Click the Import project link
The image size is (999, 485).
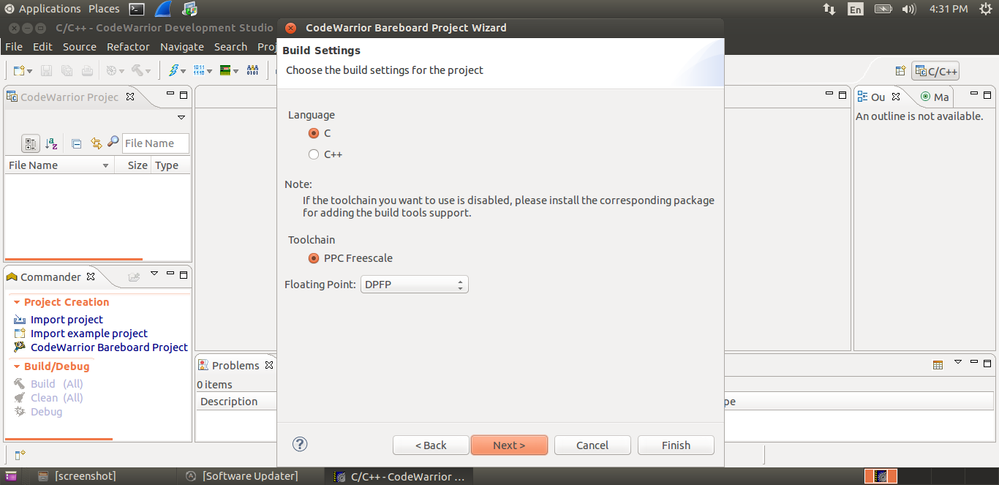tap(66, 319)
